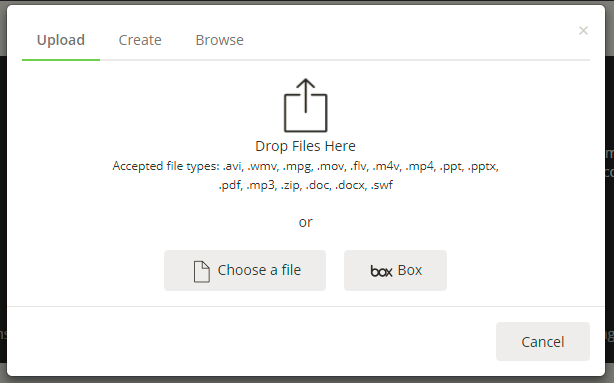
Task: Click the dimmed page background right of dialog
Action: (x=610, y=235)
